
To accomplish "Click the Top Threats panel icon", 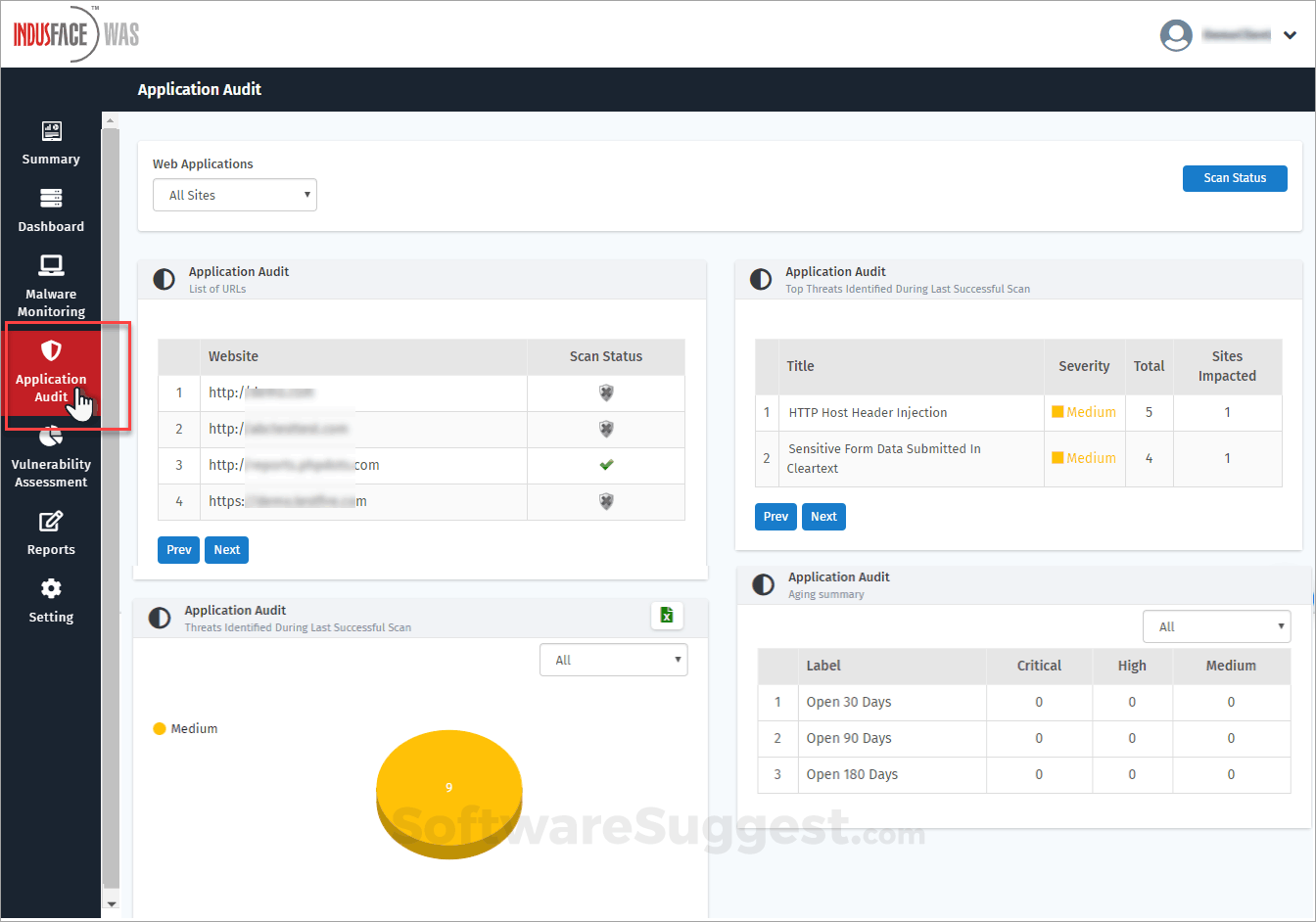I will pos(761,279).
